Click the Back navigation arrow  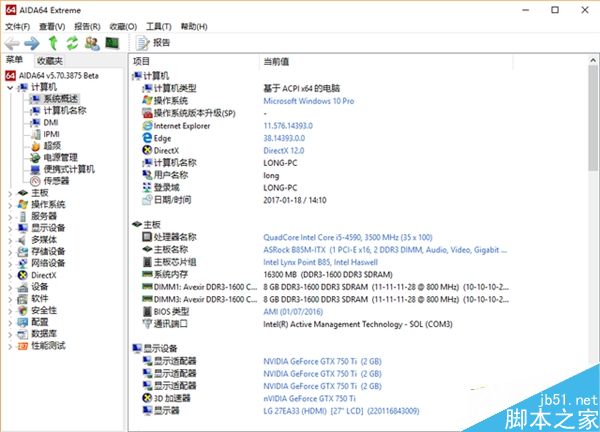[x=12, y=43]
